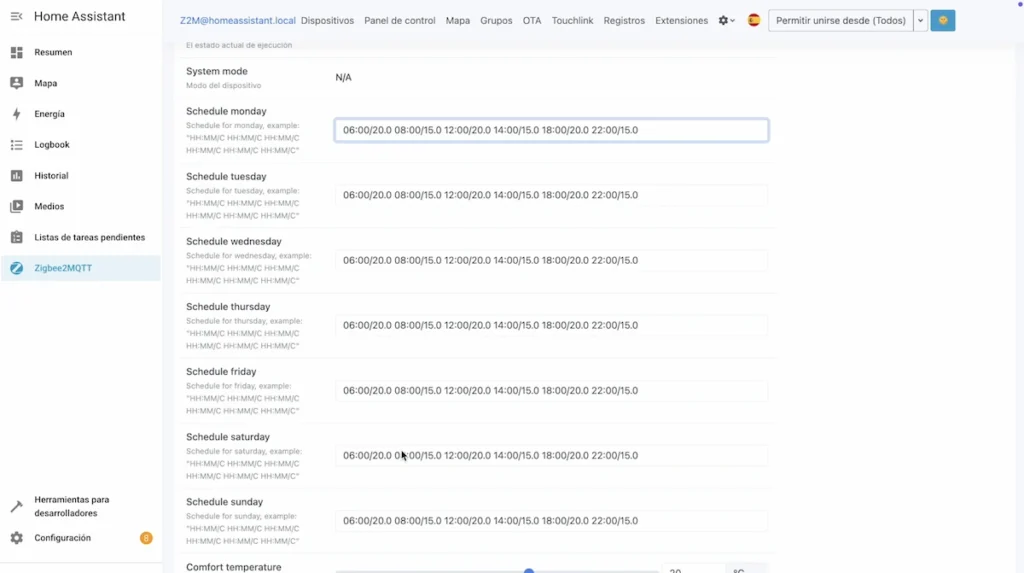
Task: Open the Touchlink menu item
Action: (572, 20)
